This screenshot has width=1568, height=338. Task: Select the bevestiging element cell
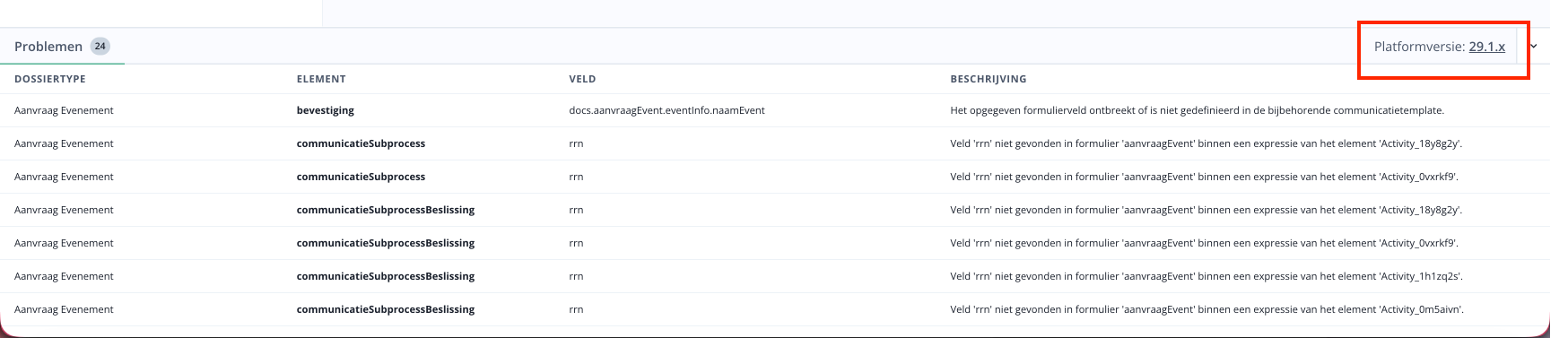(326, 110)
